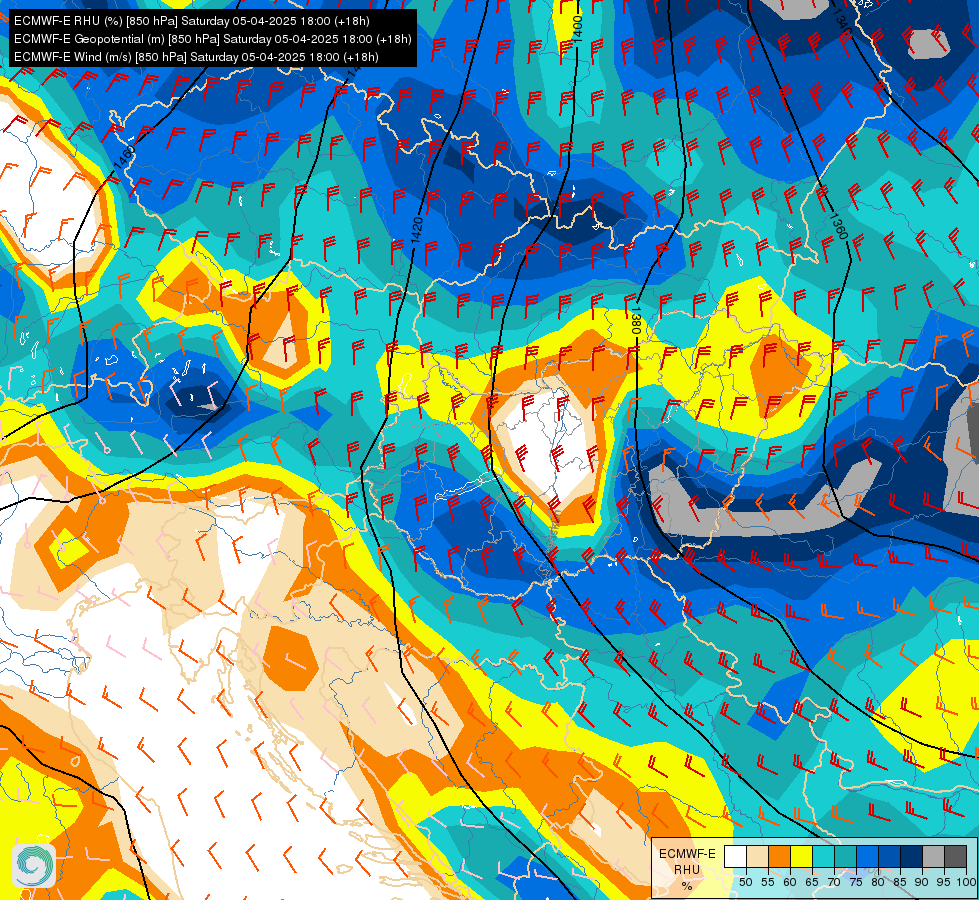979x900 pixels.
Task: Click the 1420 geopotential contour label
Action: pyautogui.click(x=417, y=230)
